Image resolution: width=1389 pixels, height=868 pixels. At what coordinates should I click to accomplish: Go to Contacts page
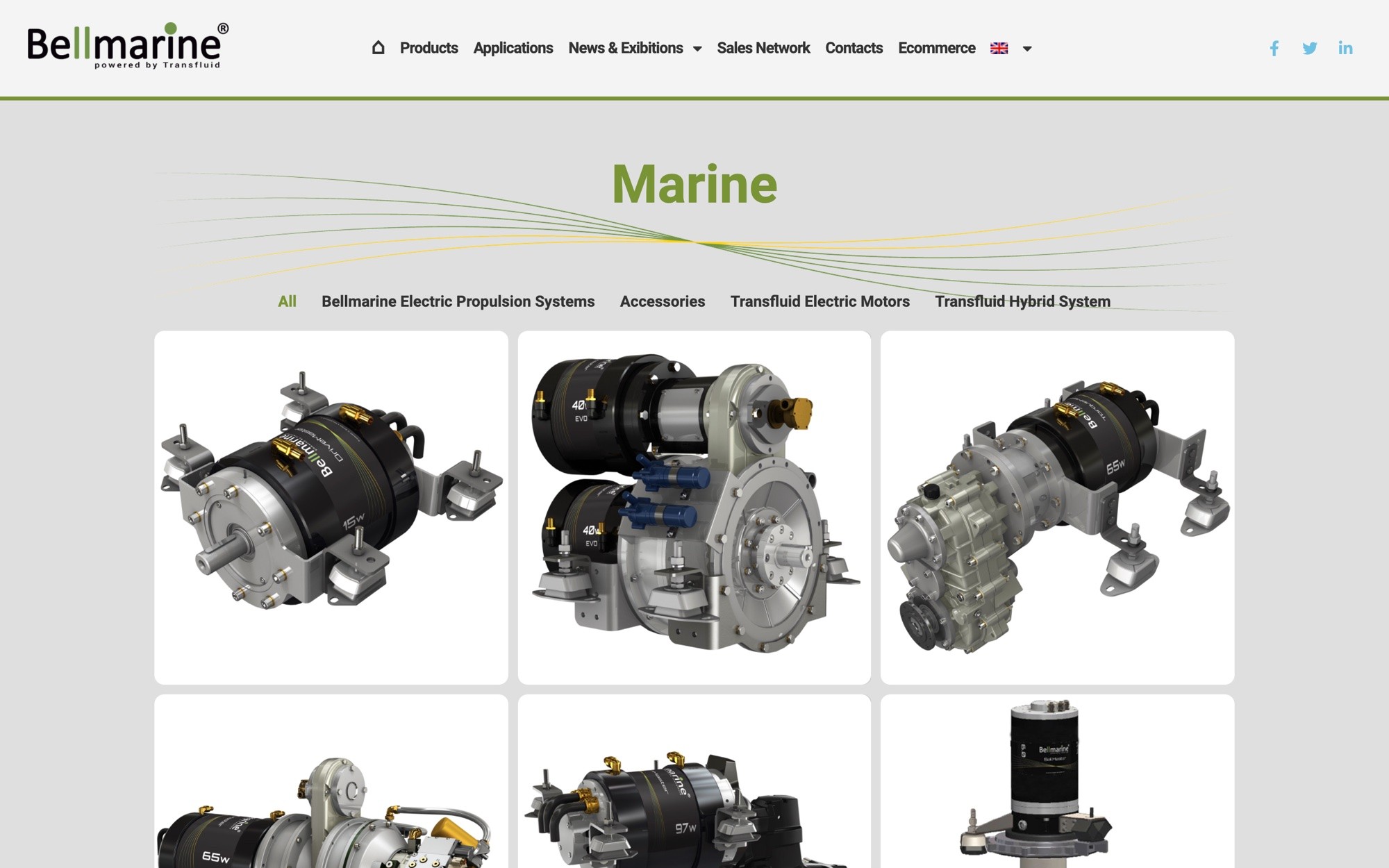coord(854,48)
